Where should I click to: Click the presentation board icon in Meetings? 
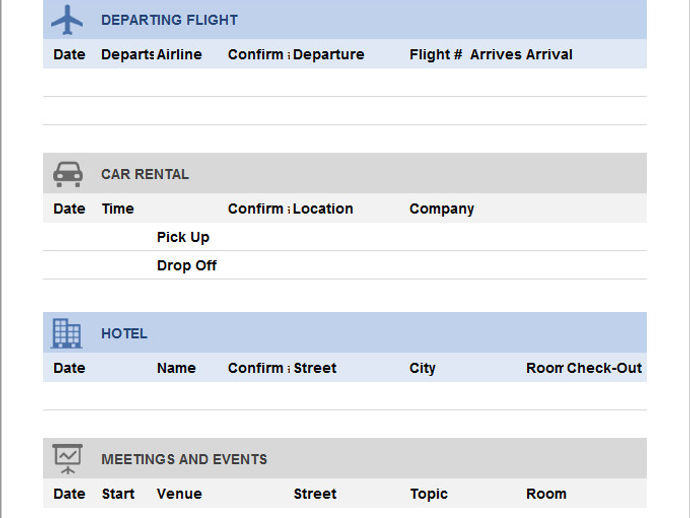point(67,459)
